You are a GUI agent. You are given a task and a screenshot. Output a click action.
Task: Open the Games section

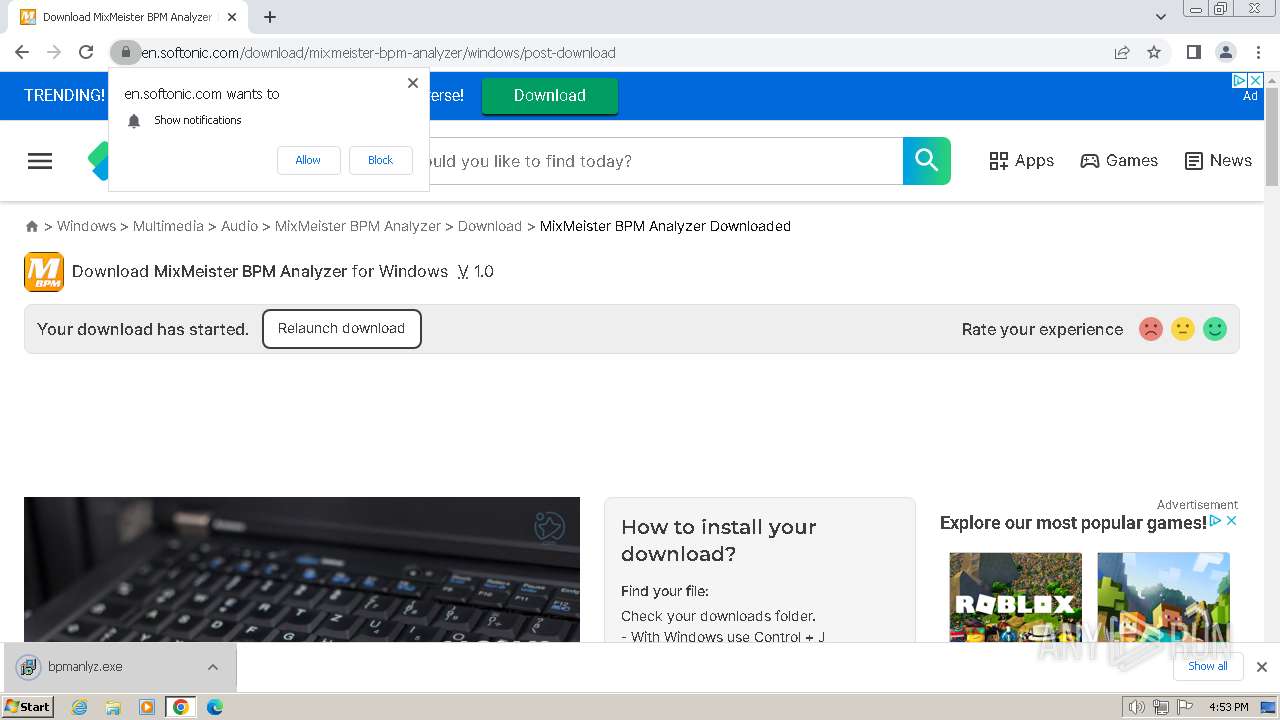pos(1119,161)
